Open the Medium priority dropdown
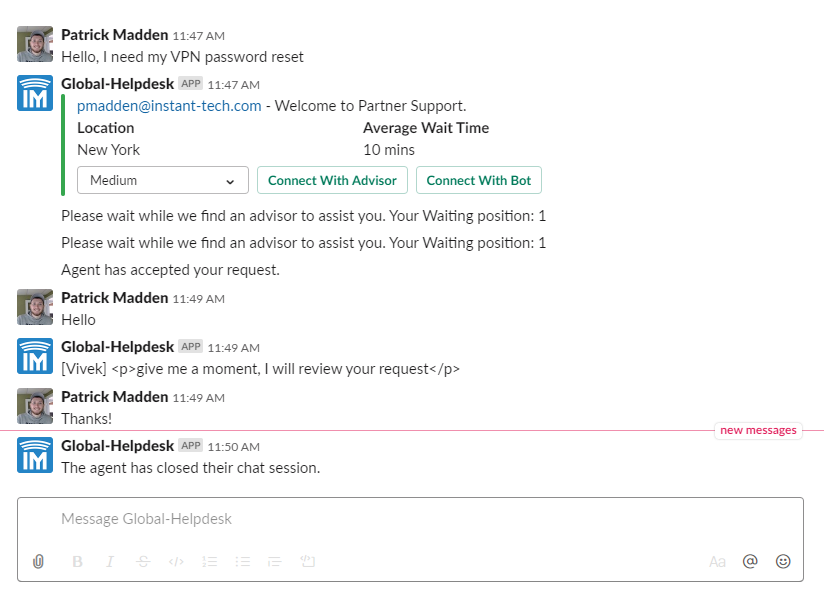 tap(163, 180)
